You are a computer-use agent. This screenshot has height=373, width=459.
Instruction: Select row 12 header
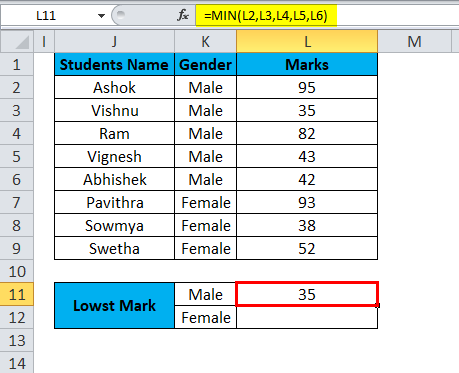17,317
